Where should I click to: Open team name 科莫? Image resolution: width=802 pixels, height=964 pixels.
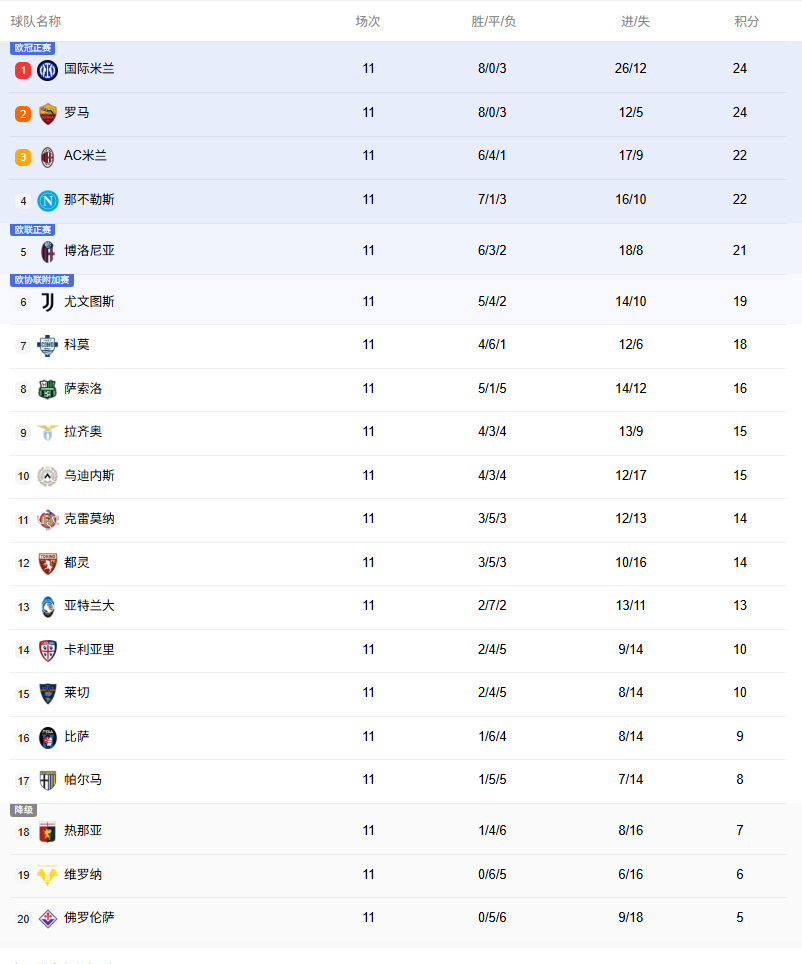[x=77, y=345]
